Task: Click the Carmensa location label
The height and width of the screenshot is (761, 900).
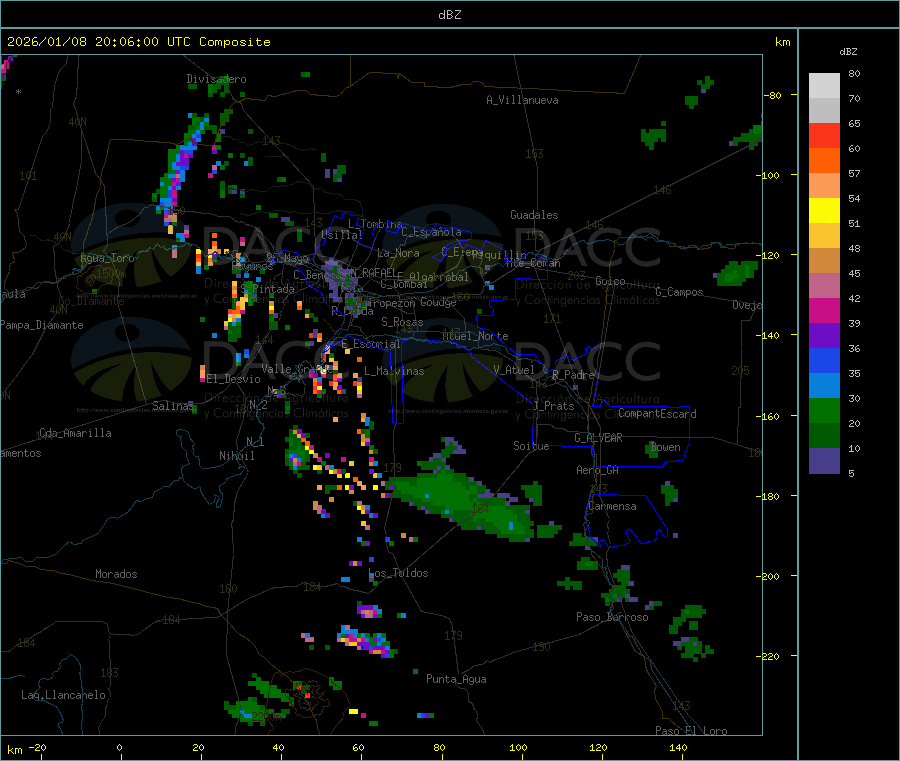Action: coord(612,506)
